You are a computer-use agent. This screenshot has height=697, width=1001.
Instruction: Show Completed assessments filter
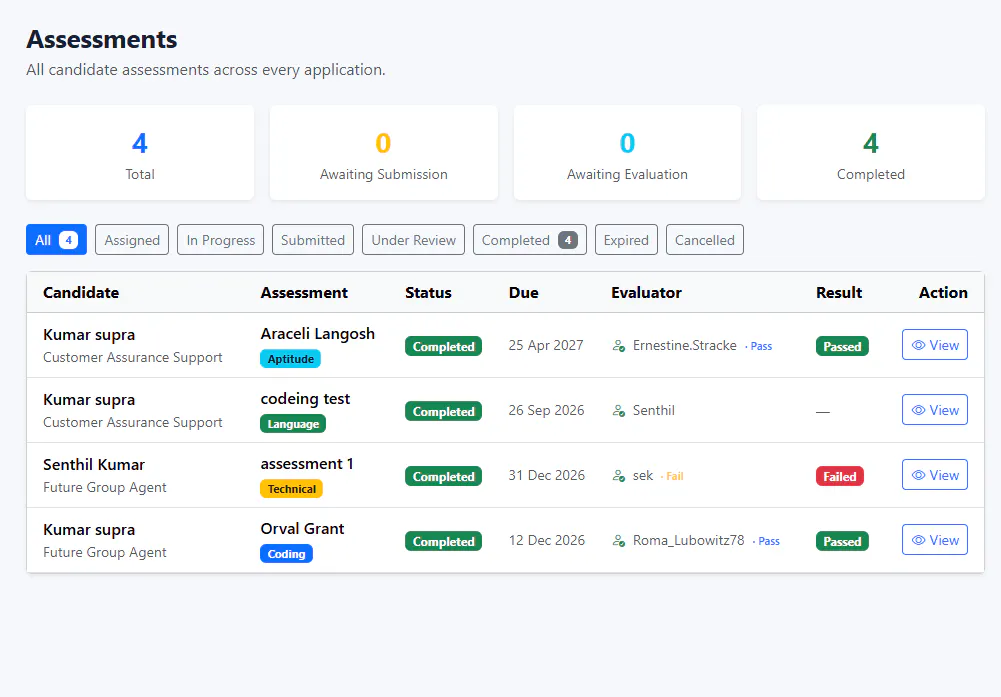pyautogui.click(x=530, y=240)
